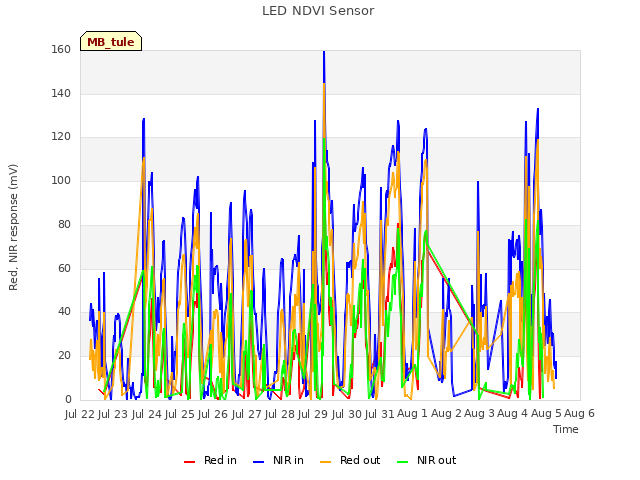Click the x-axis date label Jul 31
Viewport: 640px width, 480px height.
(380, 414)
